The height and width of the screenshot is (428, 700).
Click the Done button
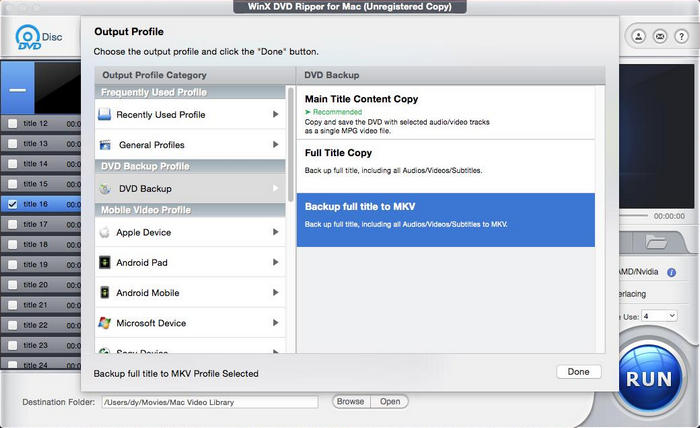579,371
